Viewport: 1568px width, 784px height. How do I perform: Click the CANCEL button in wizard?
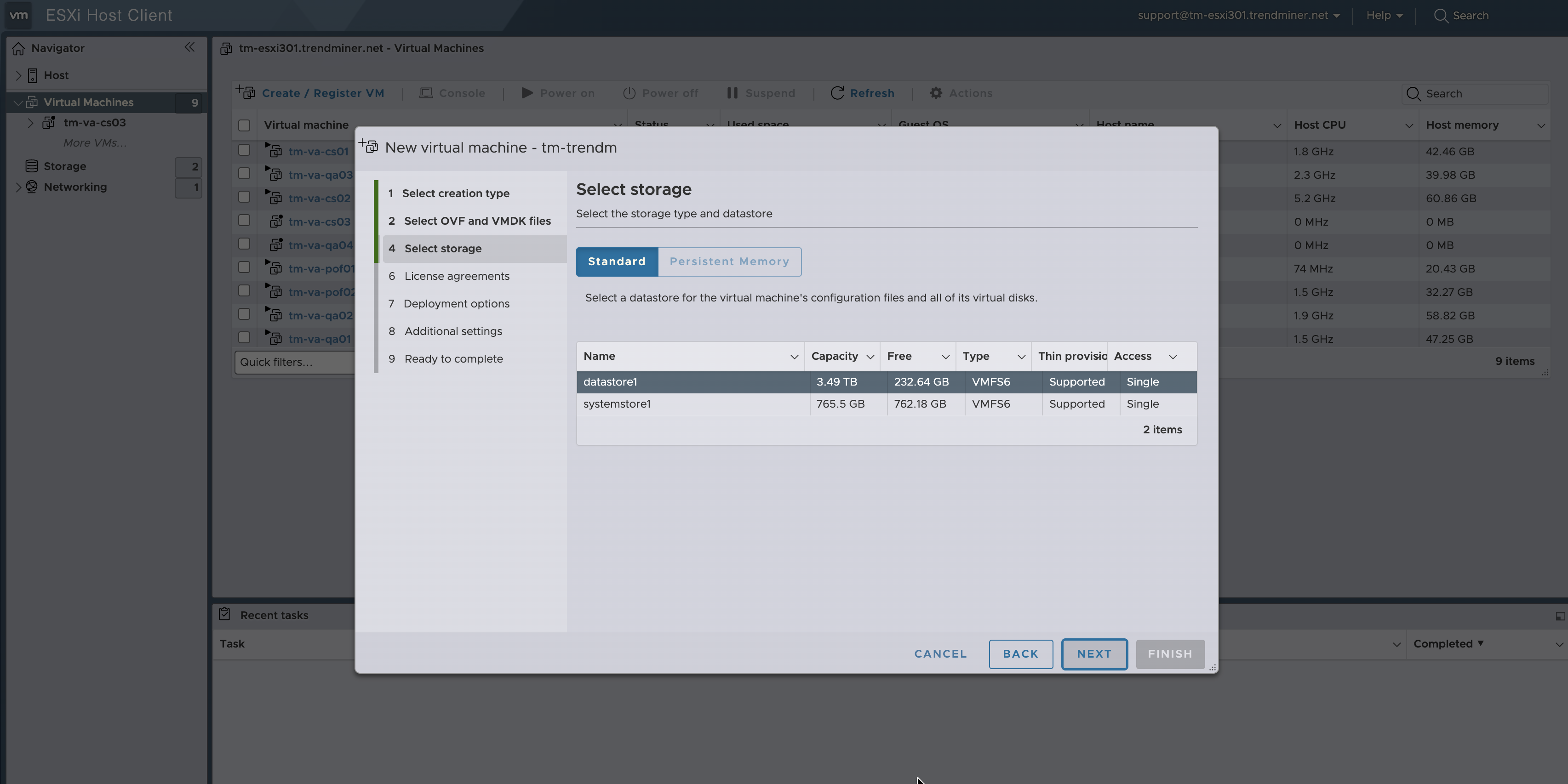click(940, 654)
